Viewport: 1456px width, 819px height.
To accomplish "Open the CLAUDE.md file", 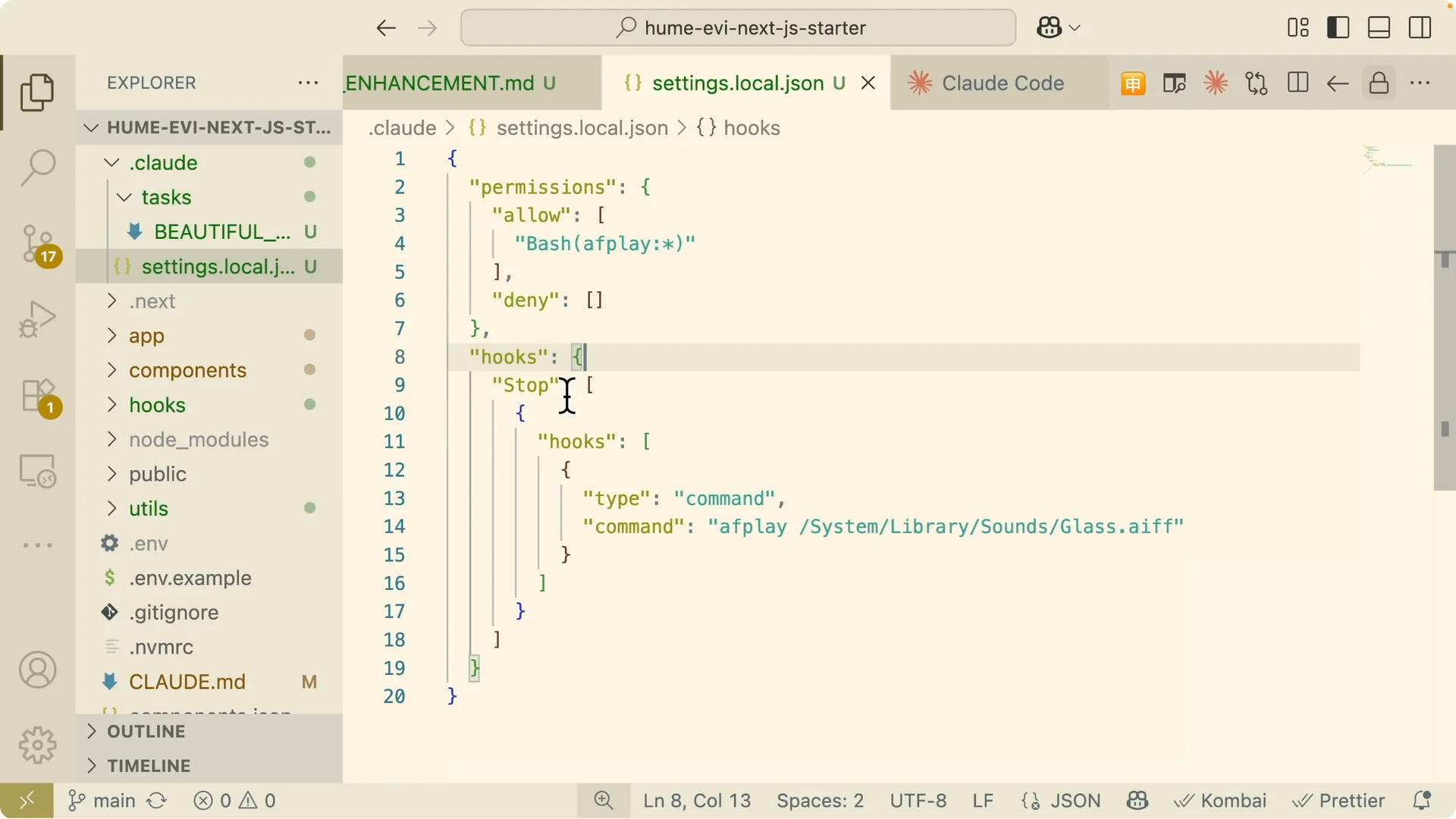I will [209, 682].
